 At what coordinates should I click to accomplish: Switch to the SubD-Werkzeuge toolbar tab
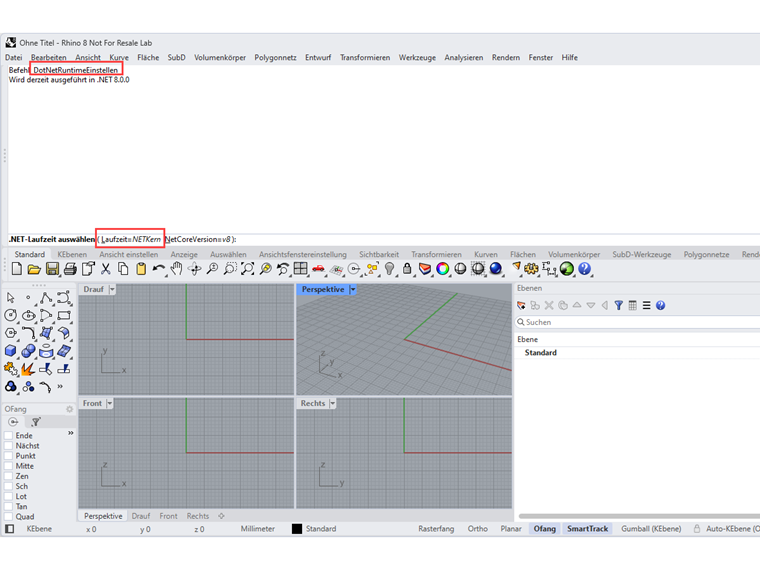(642, 254)
